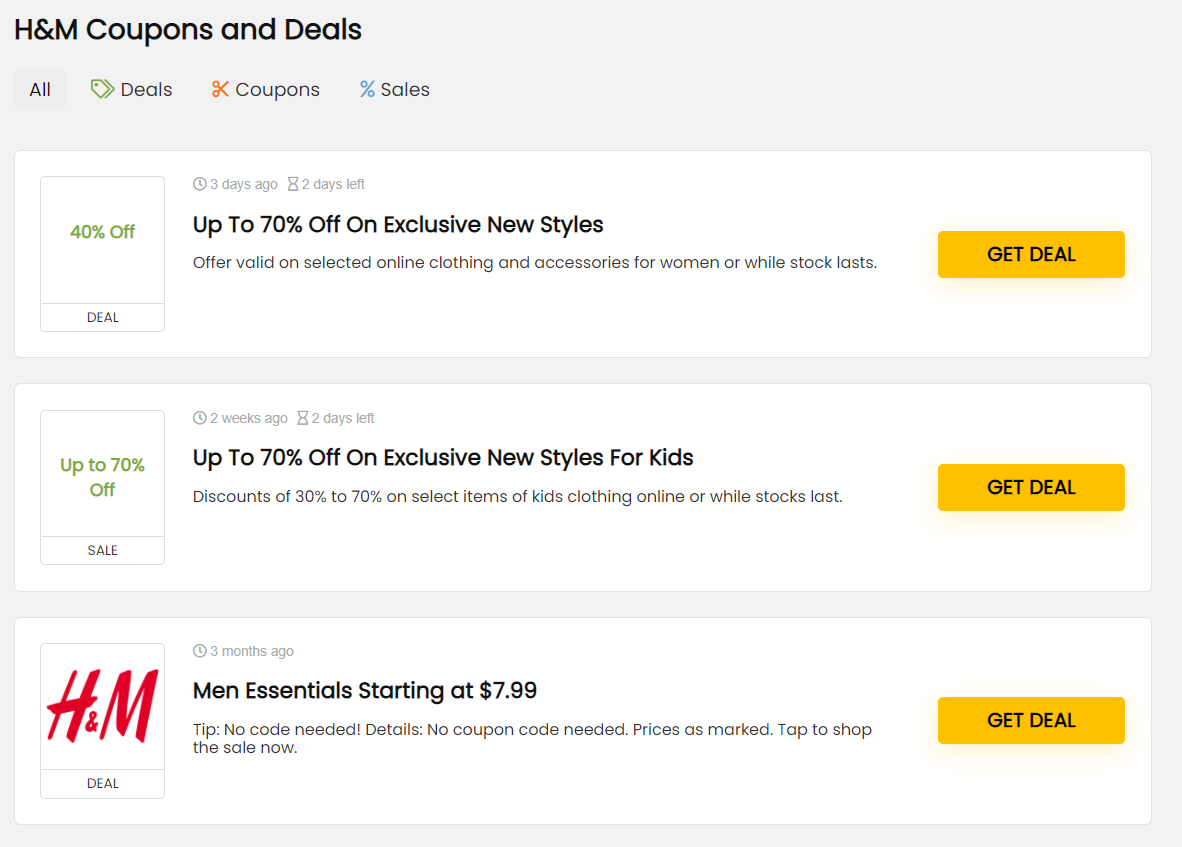Click the hourglass icon in the kids sale card
Viewport: 1182px width, 847px height.
click(303, 418)
